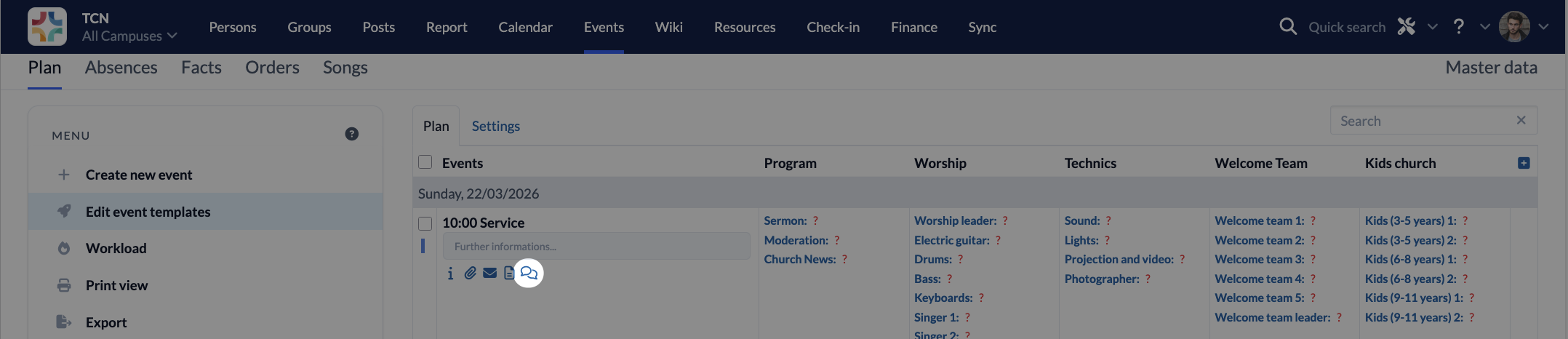Expand the user avatar menu chevron

[1543, 27]
